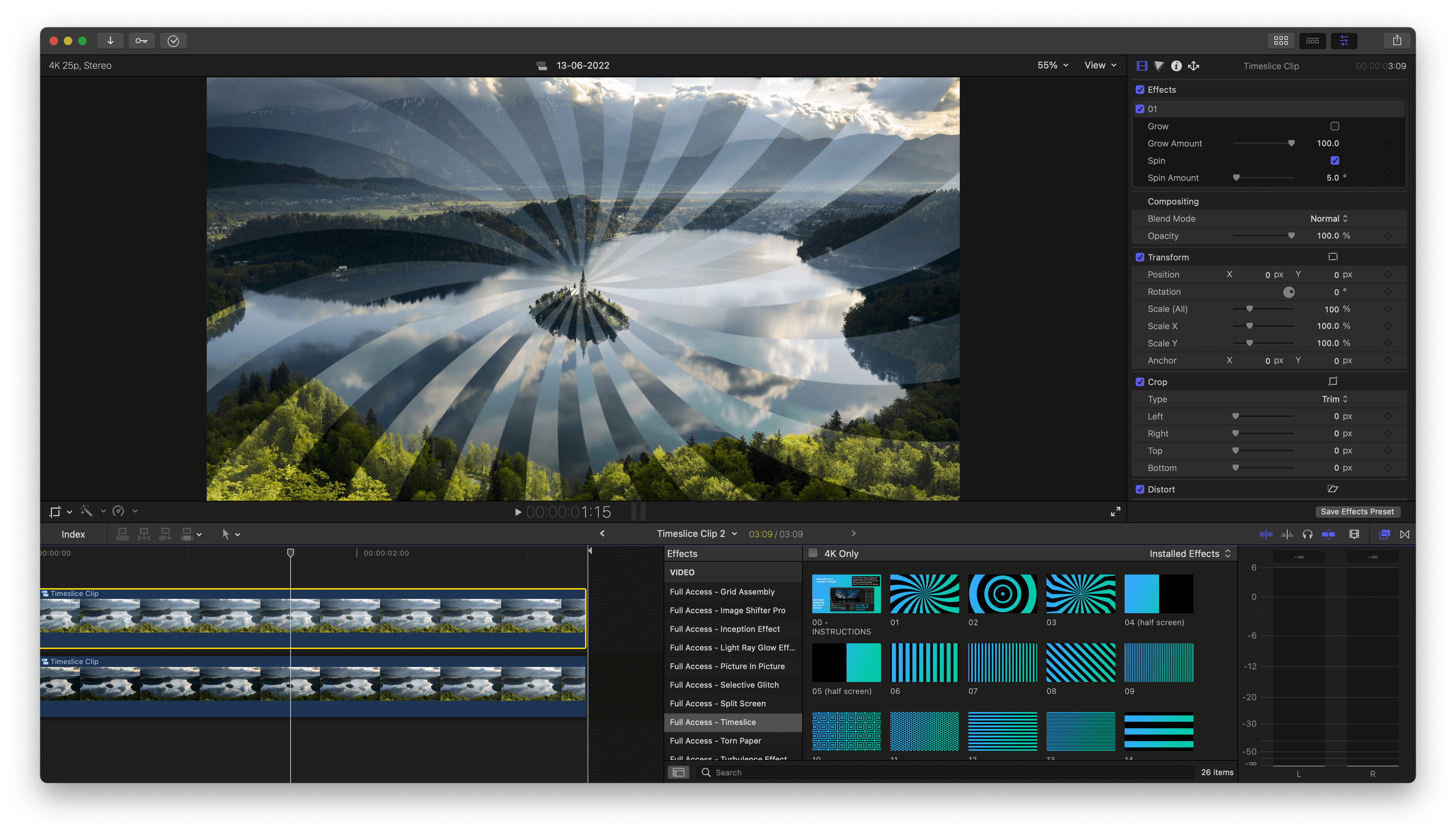The height and width of the screenshot is (836, 1456).
Task: Open the 55% zoom dropdown
Action: (1052, 65)
